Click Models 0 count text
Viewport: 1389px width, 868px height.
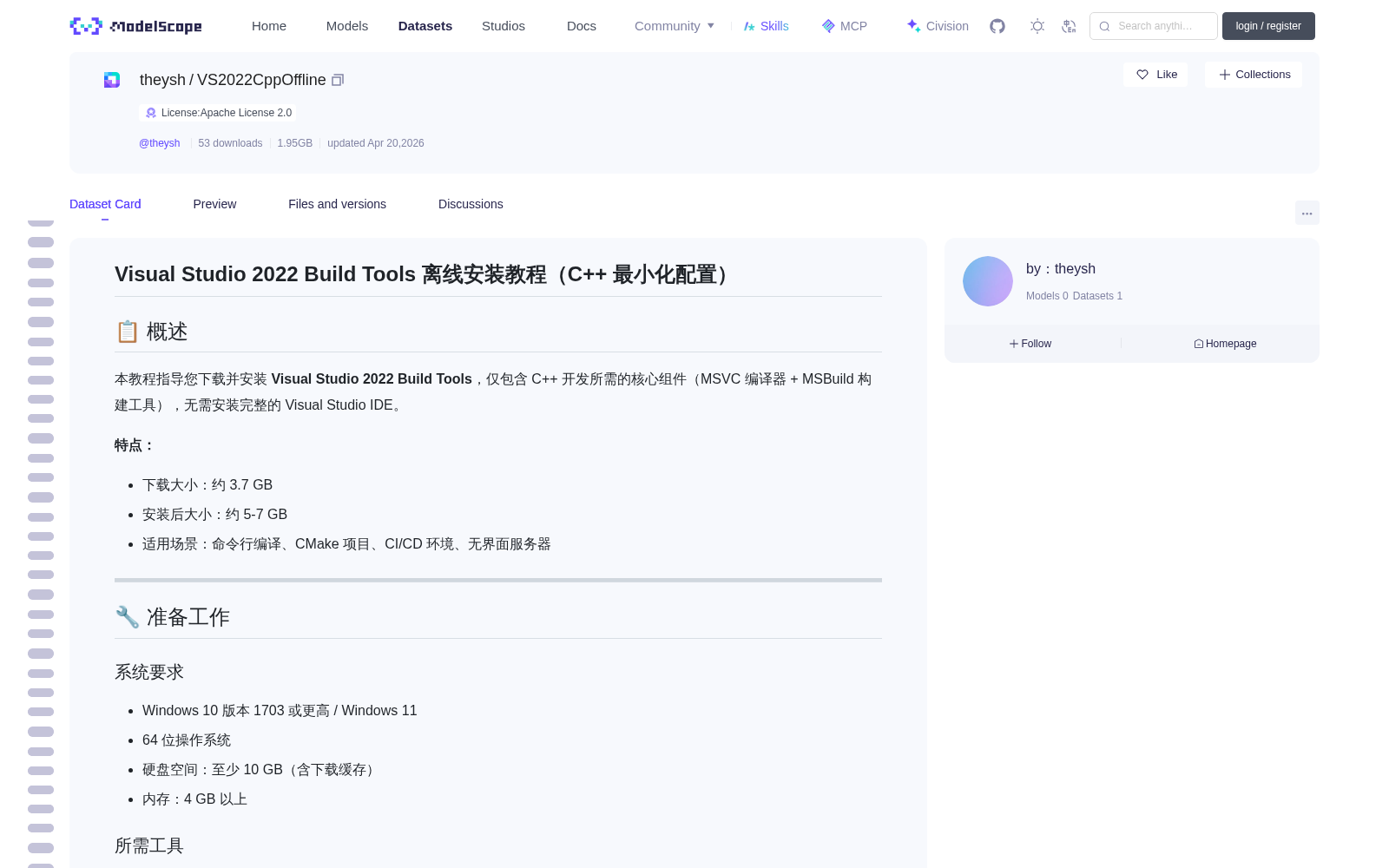[1047, 296]
